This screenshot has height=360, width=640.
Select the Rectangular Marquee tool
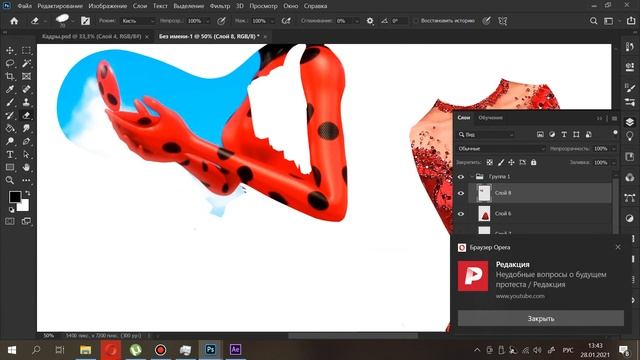click(26, 51)
